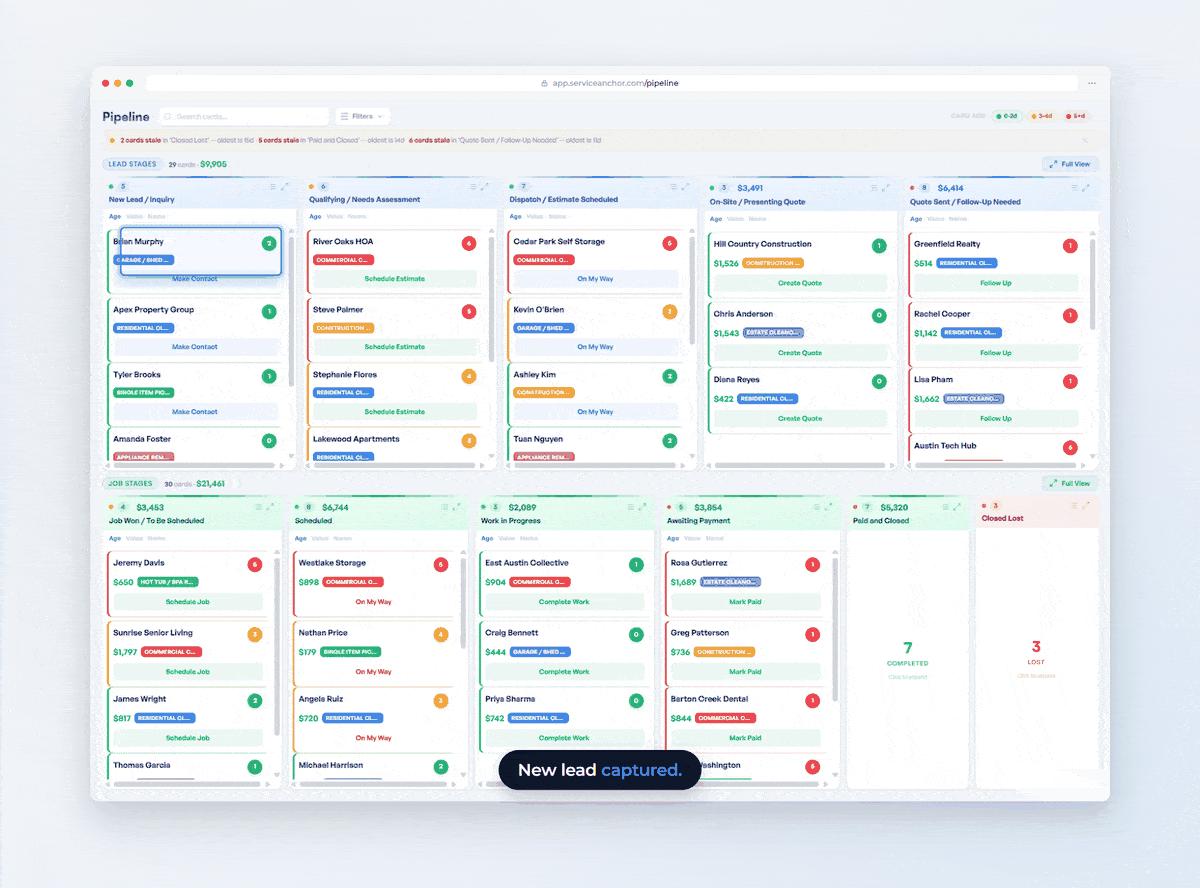
Task: Expand the Closed Lost column
Action: pyautogui.click(x=1088, y=506)
